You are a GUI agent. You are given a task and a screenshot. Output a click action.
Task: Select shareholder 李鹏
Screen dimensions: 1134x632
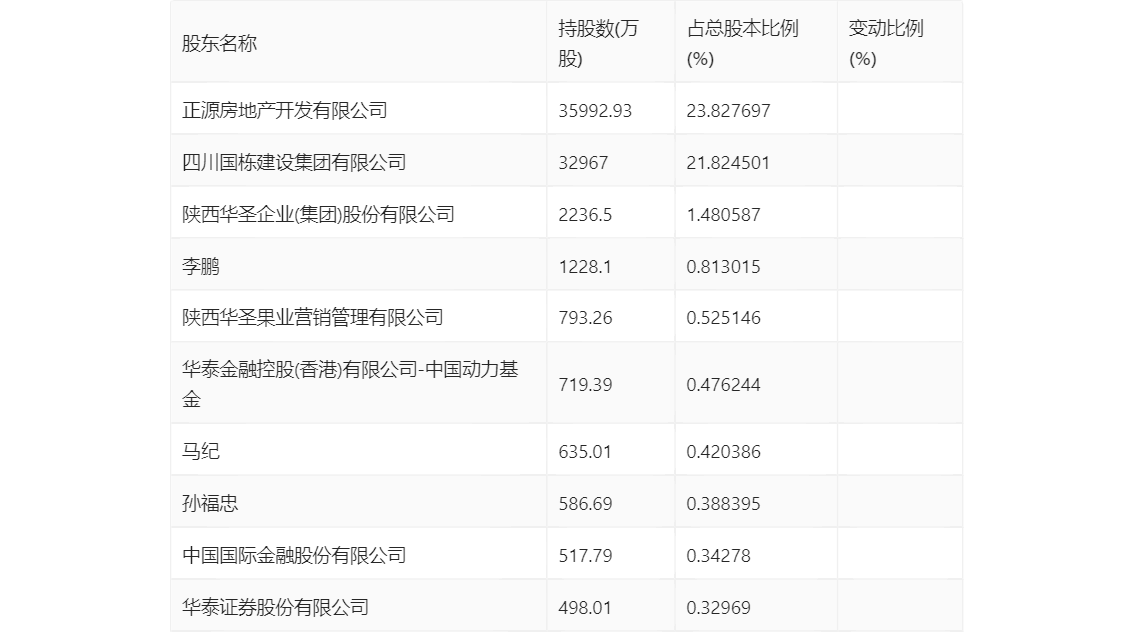(x=200, y=267)
